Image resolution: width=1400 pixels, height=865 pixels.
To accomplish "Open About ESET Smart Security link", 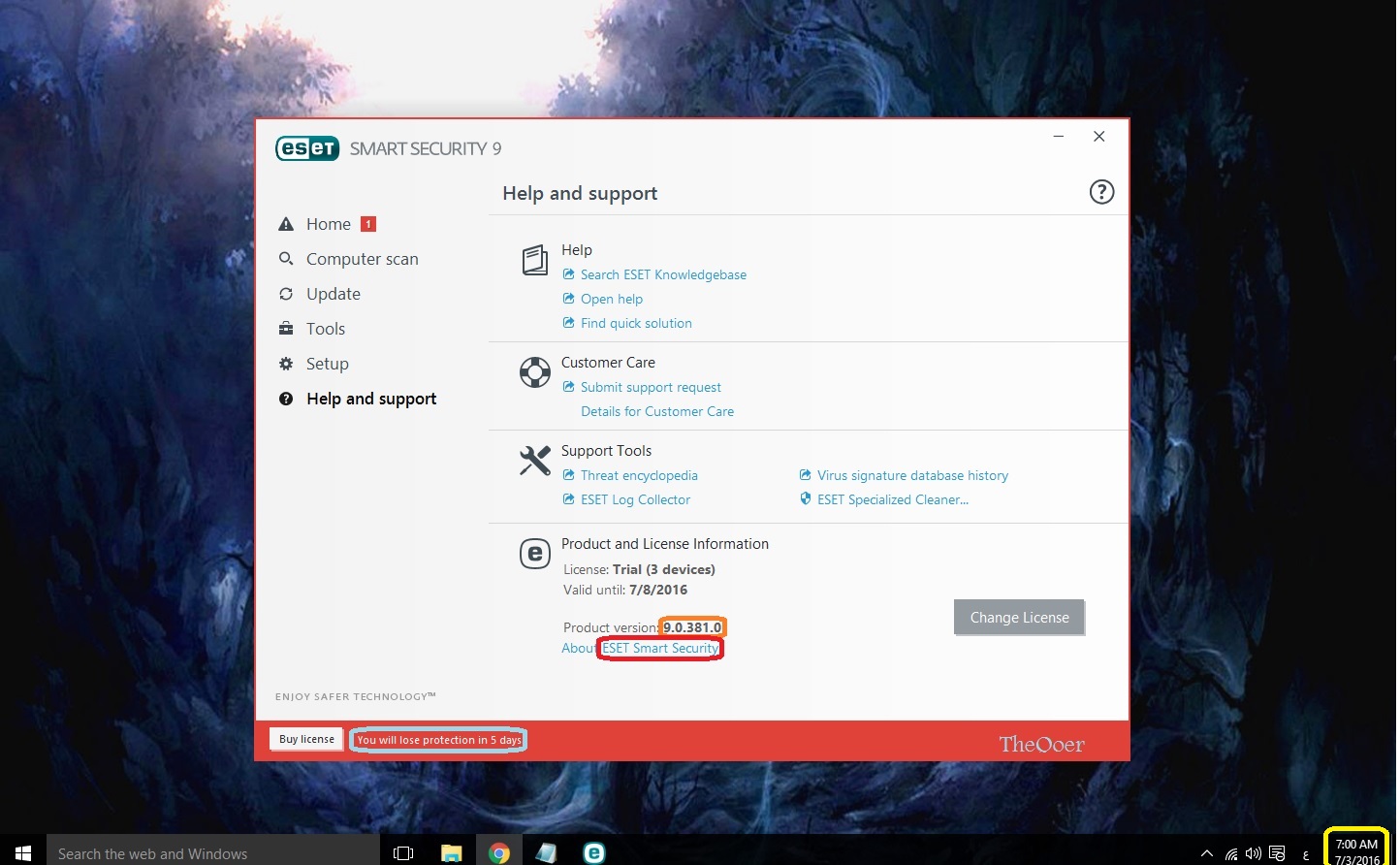I will tap(641, 648).
